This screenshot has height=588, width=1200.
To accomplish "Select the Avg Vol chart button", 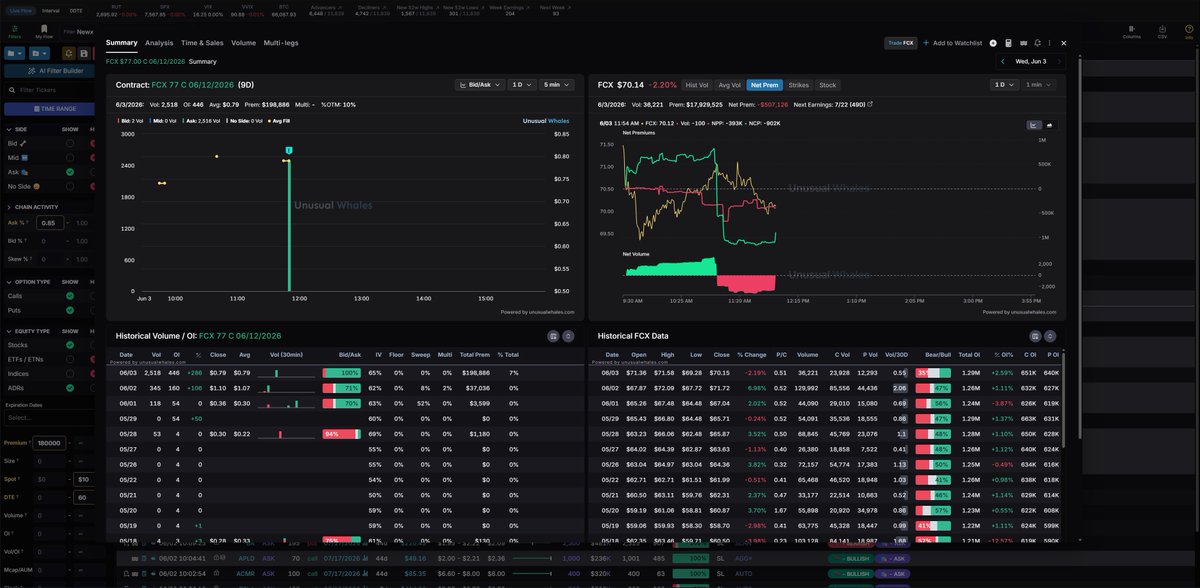I will [x=730, y=85].
